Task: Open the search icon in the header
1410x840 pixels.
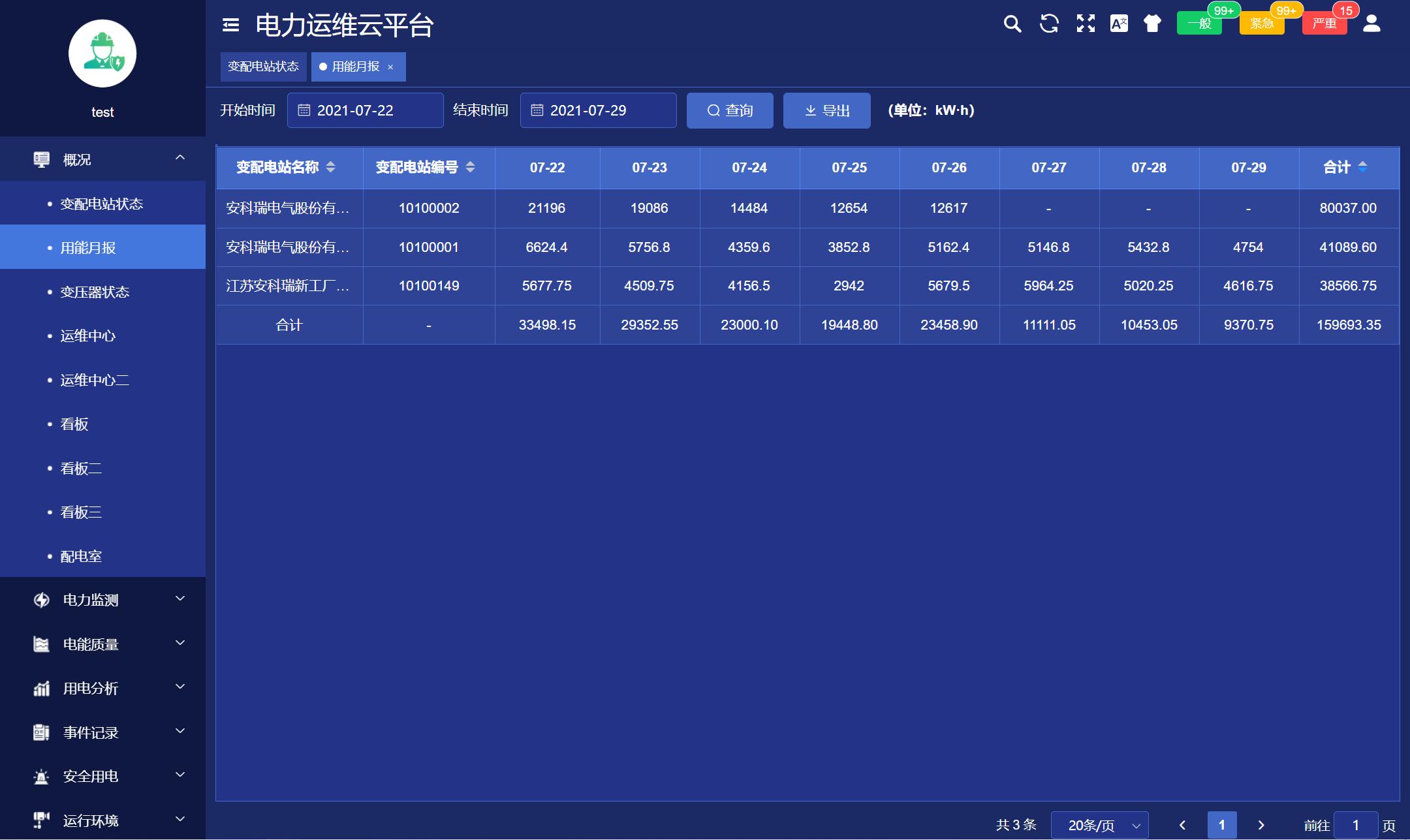Action: [x=1012, y=23]
